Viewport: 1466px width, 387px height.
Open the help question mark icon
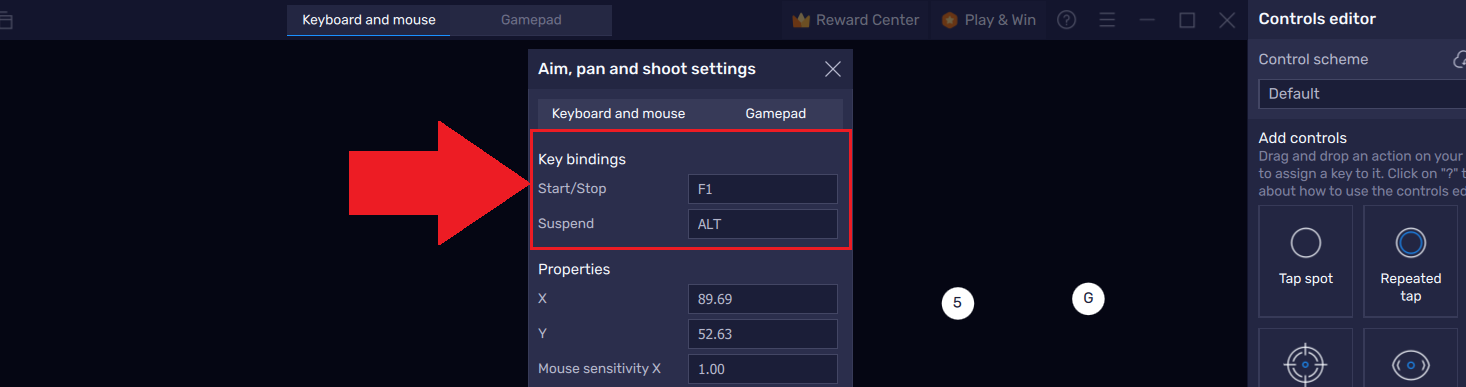(1067, 20)
